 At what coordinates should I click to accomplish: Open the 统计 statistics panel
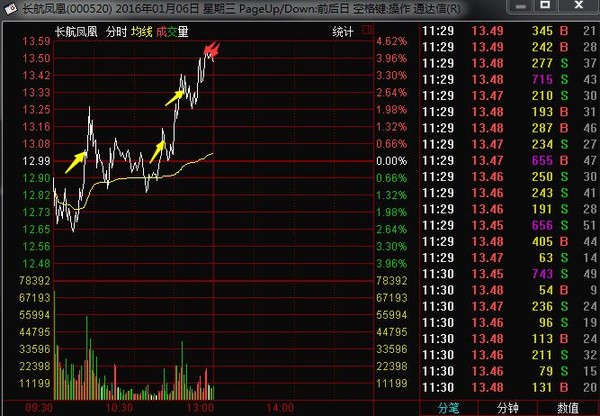[x=343, y=31]
